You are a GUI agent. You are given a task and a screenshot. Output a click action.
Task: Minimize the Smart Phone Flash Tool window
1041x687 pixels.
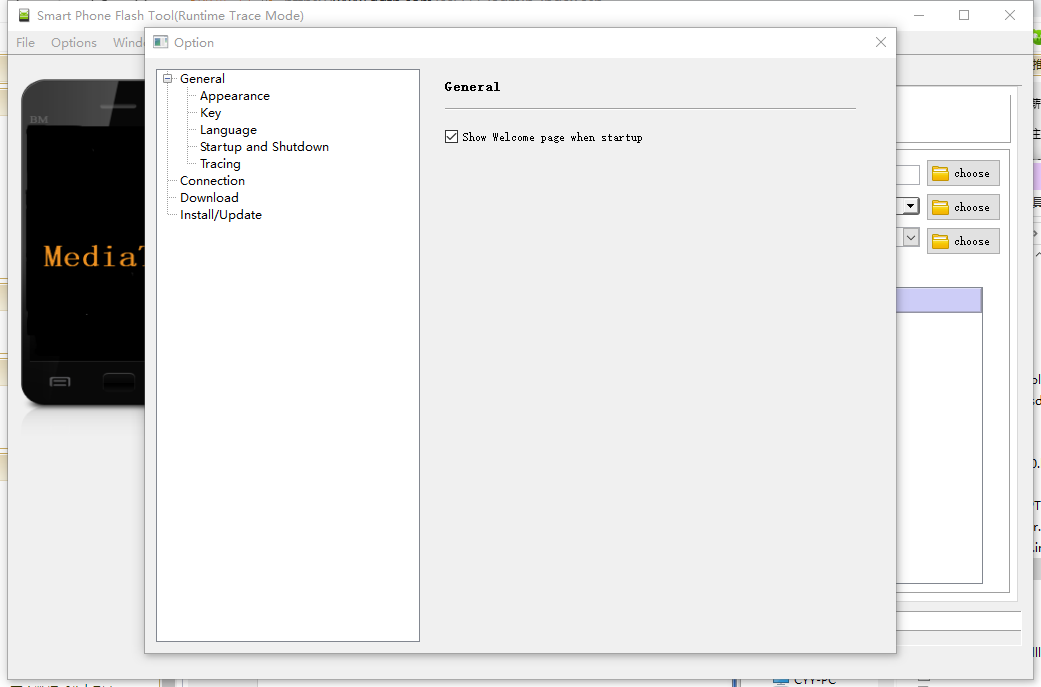tap(919, 15)
